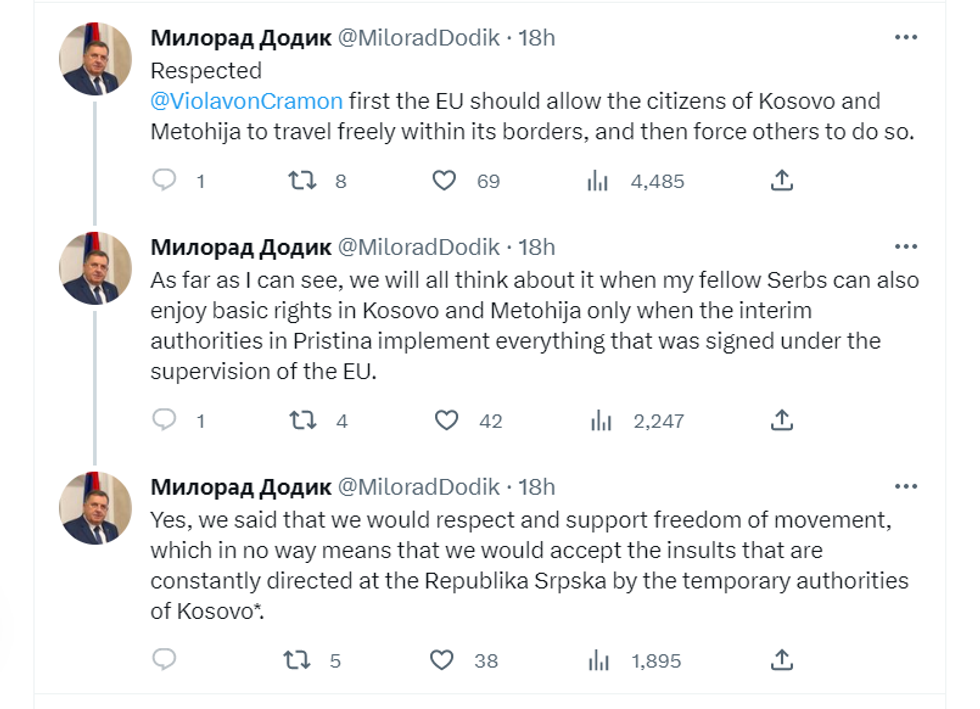Screen dimensions: 980x709
Task: Open more options menu on first tweet
Action: point(905,38)
